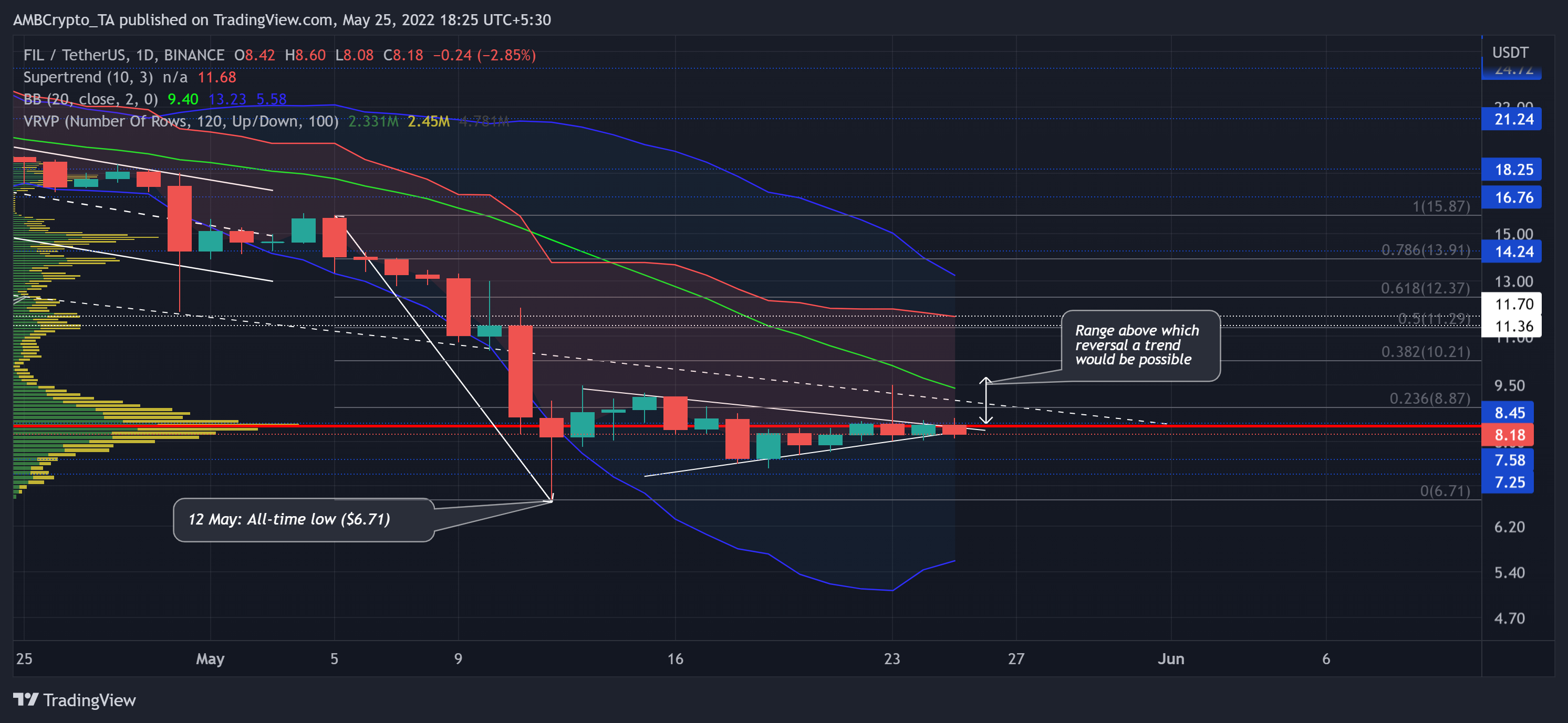Click the price change -0.24 (−2.85%) text
The height and width of the screenshot is (723, 1568).
(x=484, y=55)
